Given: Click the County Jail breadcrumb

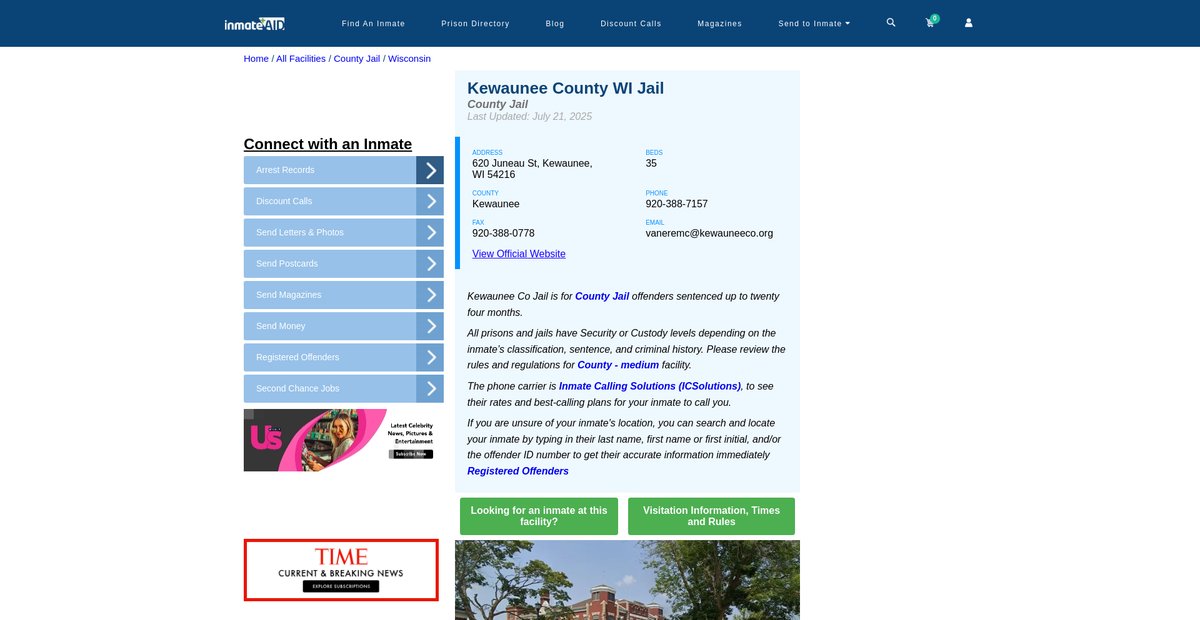Looking at the screenshot, I should 357,59.
